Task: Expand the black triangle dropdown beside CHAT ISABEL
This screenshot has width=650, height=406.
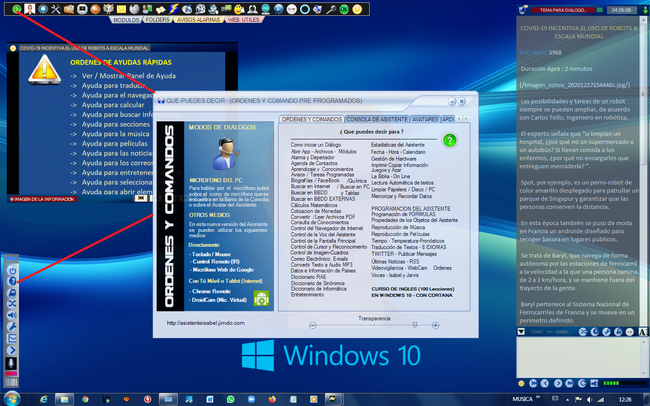Action: 521,331
